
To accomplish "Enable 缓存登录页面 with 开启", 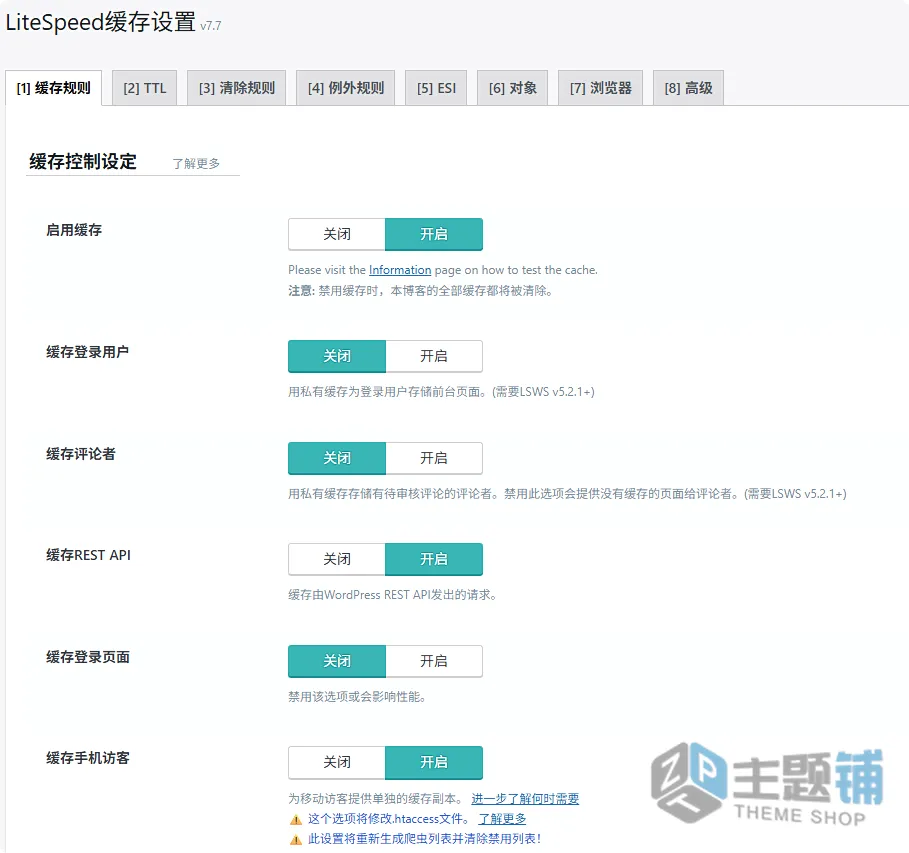I will [x=434, y=661].
